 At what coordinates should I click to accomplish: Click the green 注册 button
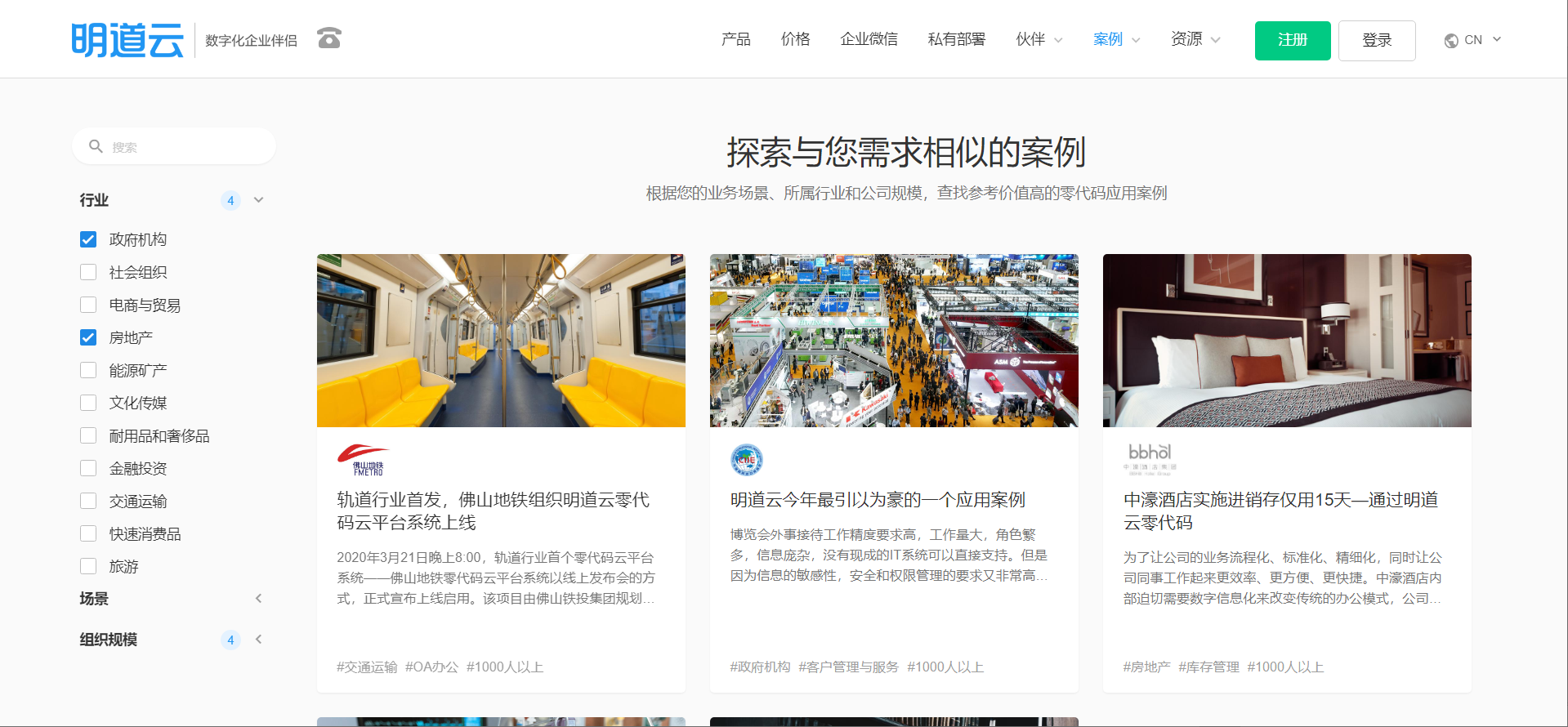[x=1293, y=41]
